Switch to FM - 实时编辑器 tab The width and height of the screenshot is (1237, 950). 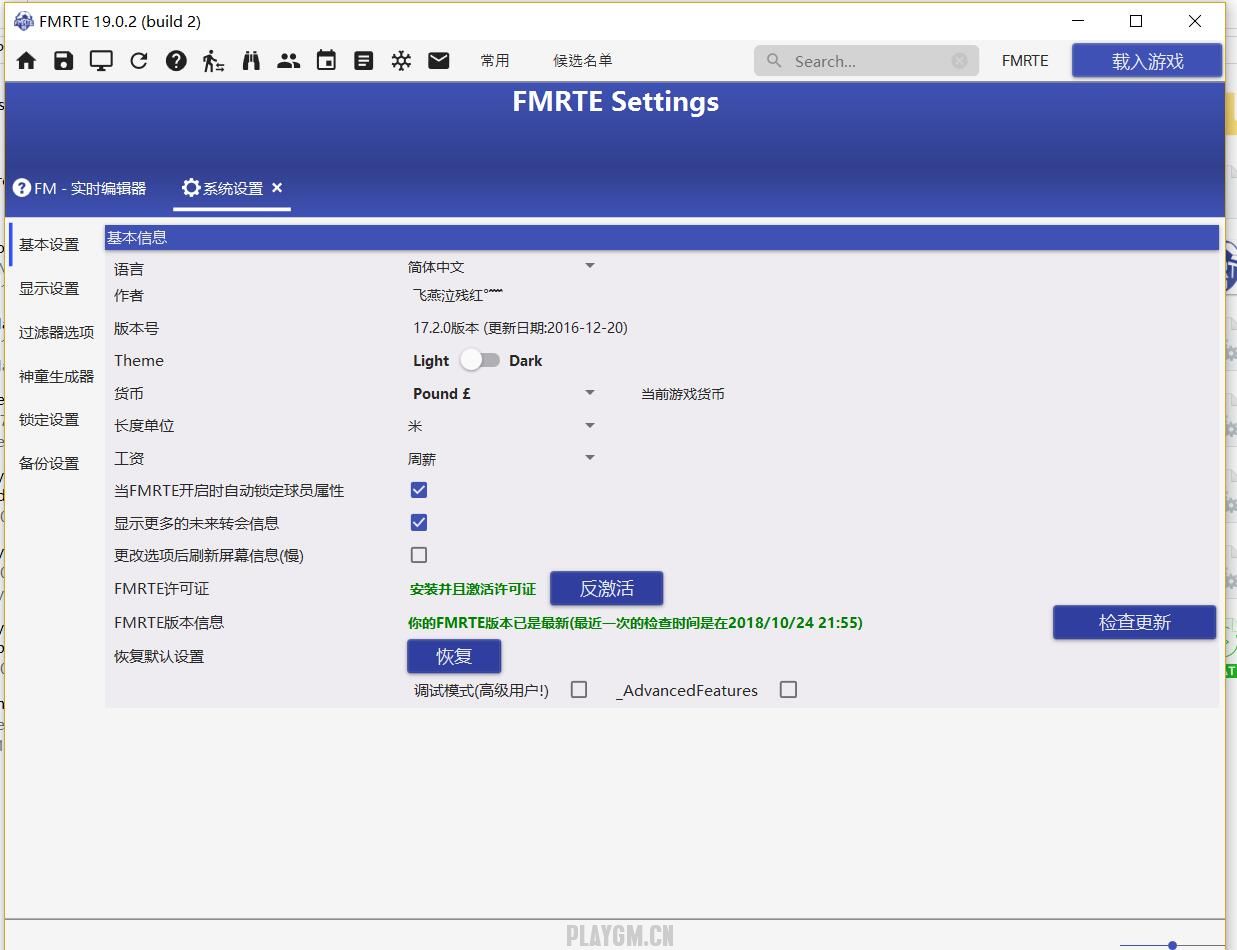click(x=80, y=188)
